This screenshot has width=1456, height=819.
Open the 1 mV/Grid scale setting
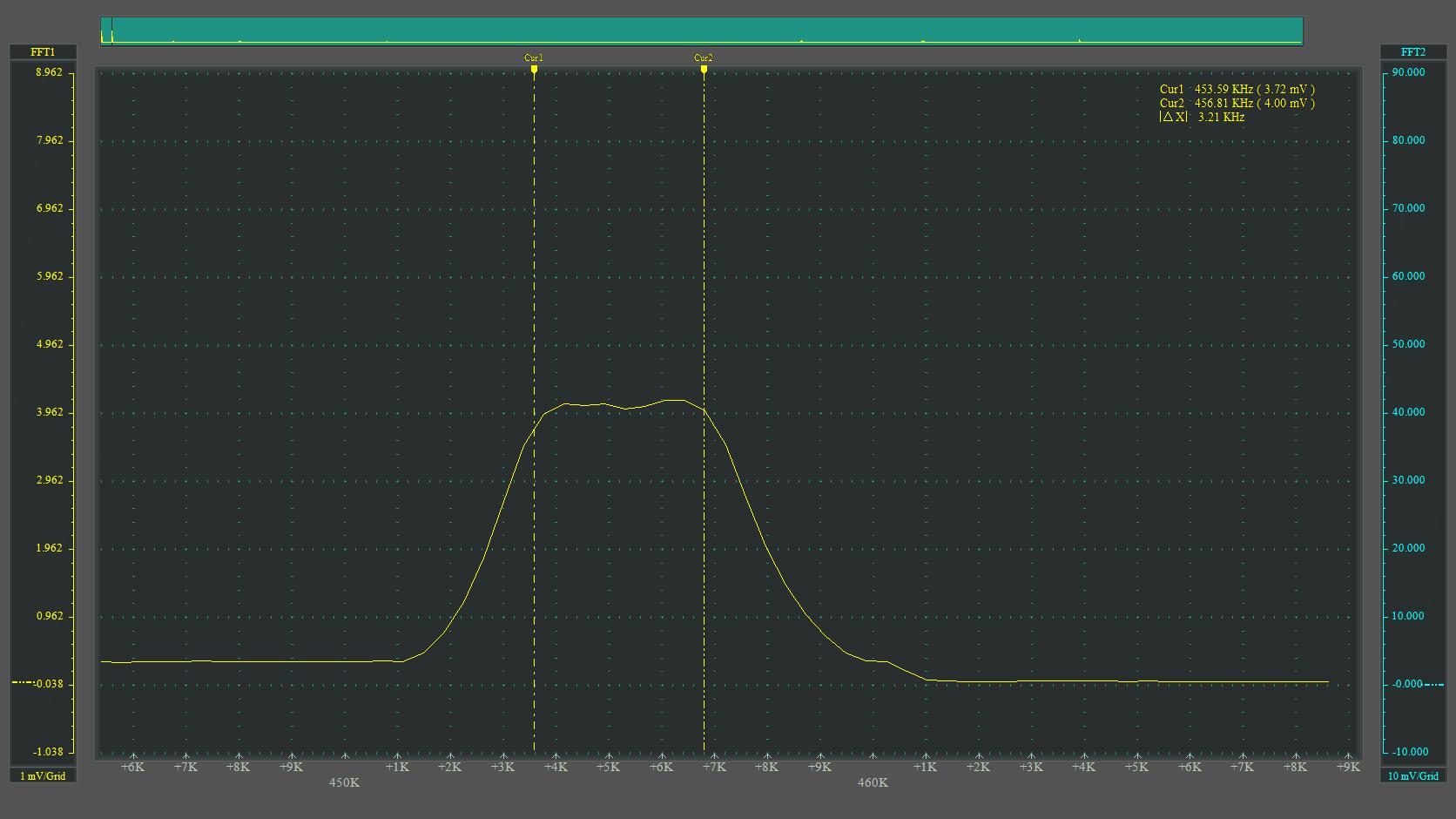[43, 775]
